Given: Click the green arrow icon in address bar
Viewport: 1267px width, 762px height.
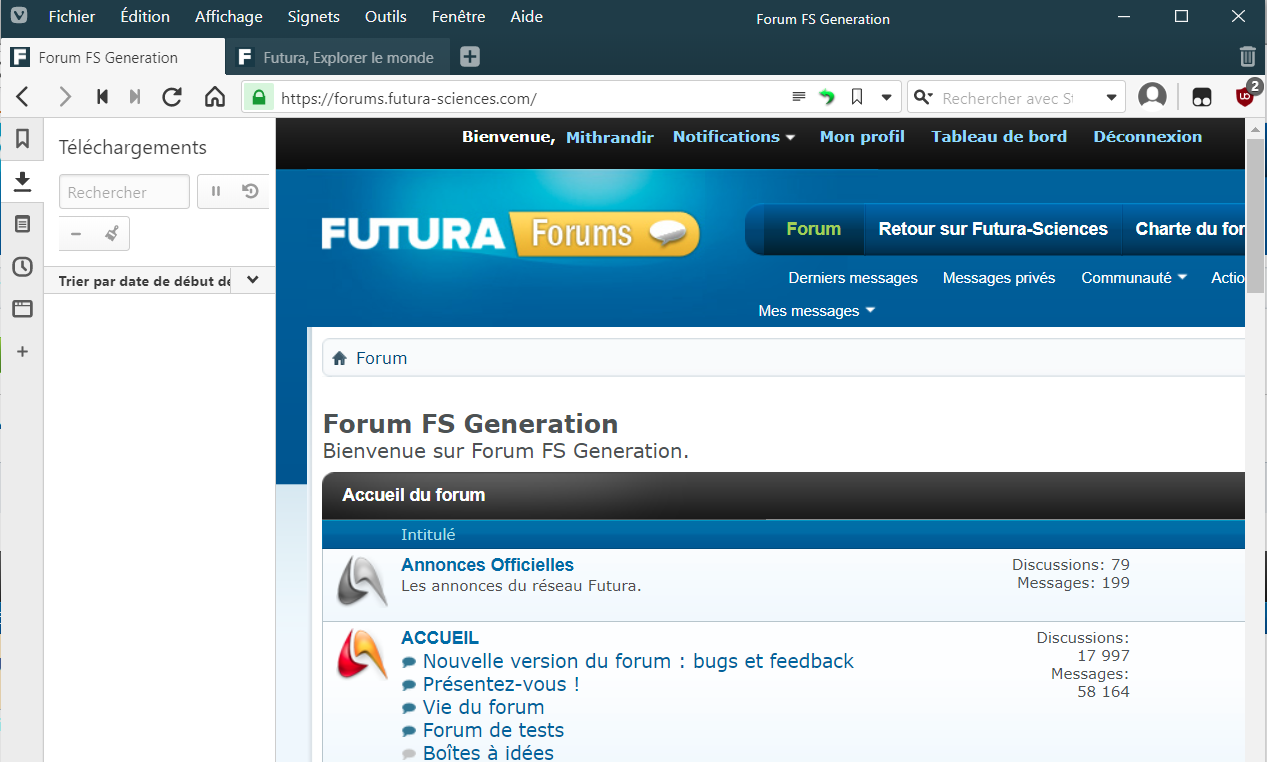Looking at the screenshot, I should [x=827, y=97].
